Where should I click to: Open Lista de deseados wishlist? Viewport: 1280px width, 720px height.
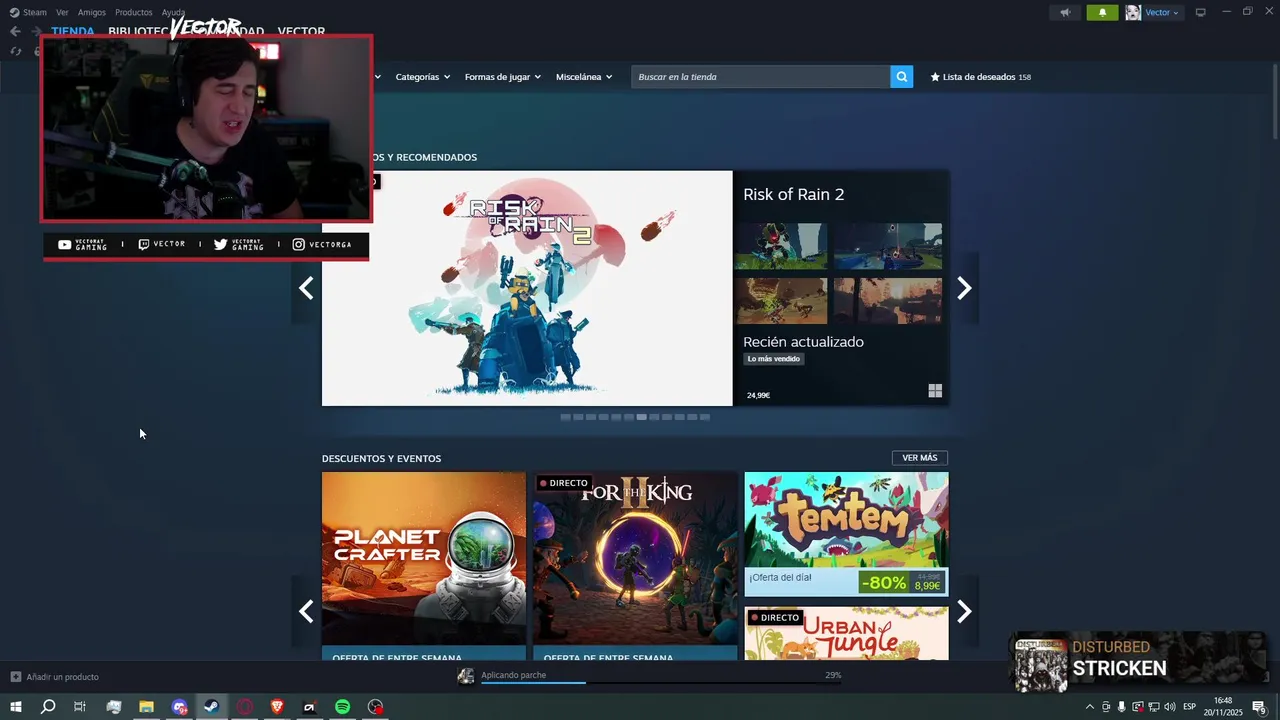pos(981,77)
